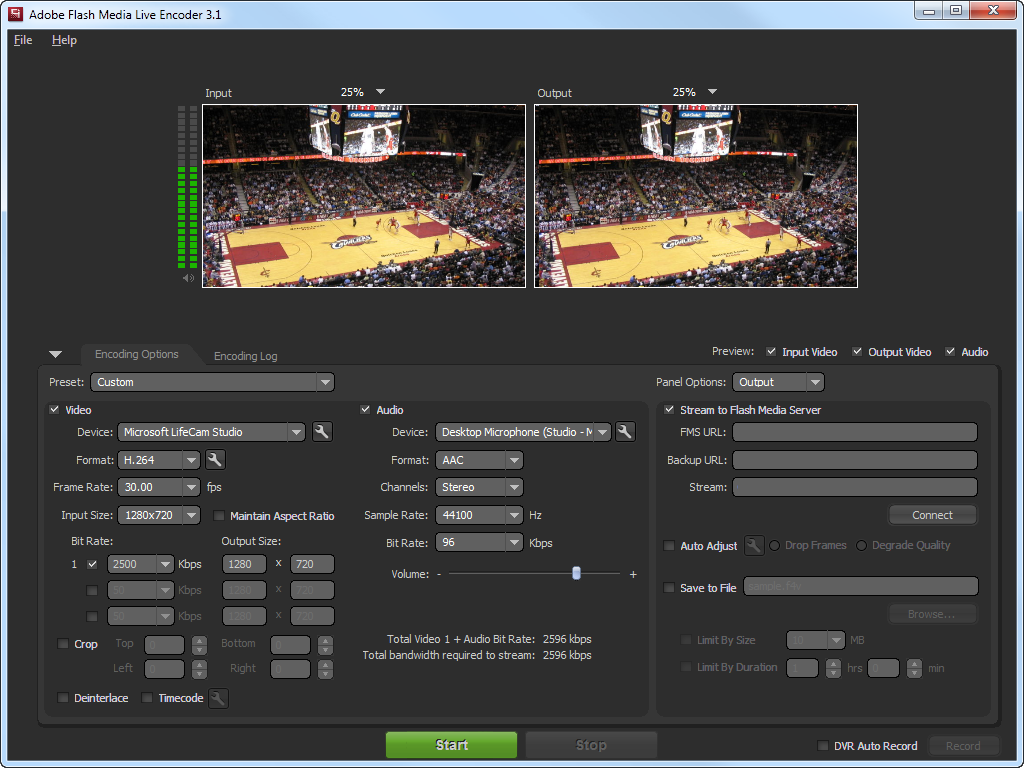The width and height of the screenshot is (1024, 768).
Task: Open audio device settings wrench
Action: pyautogui.click(x=625, y=432)
